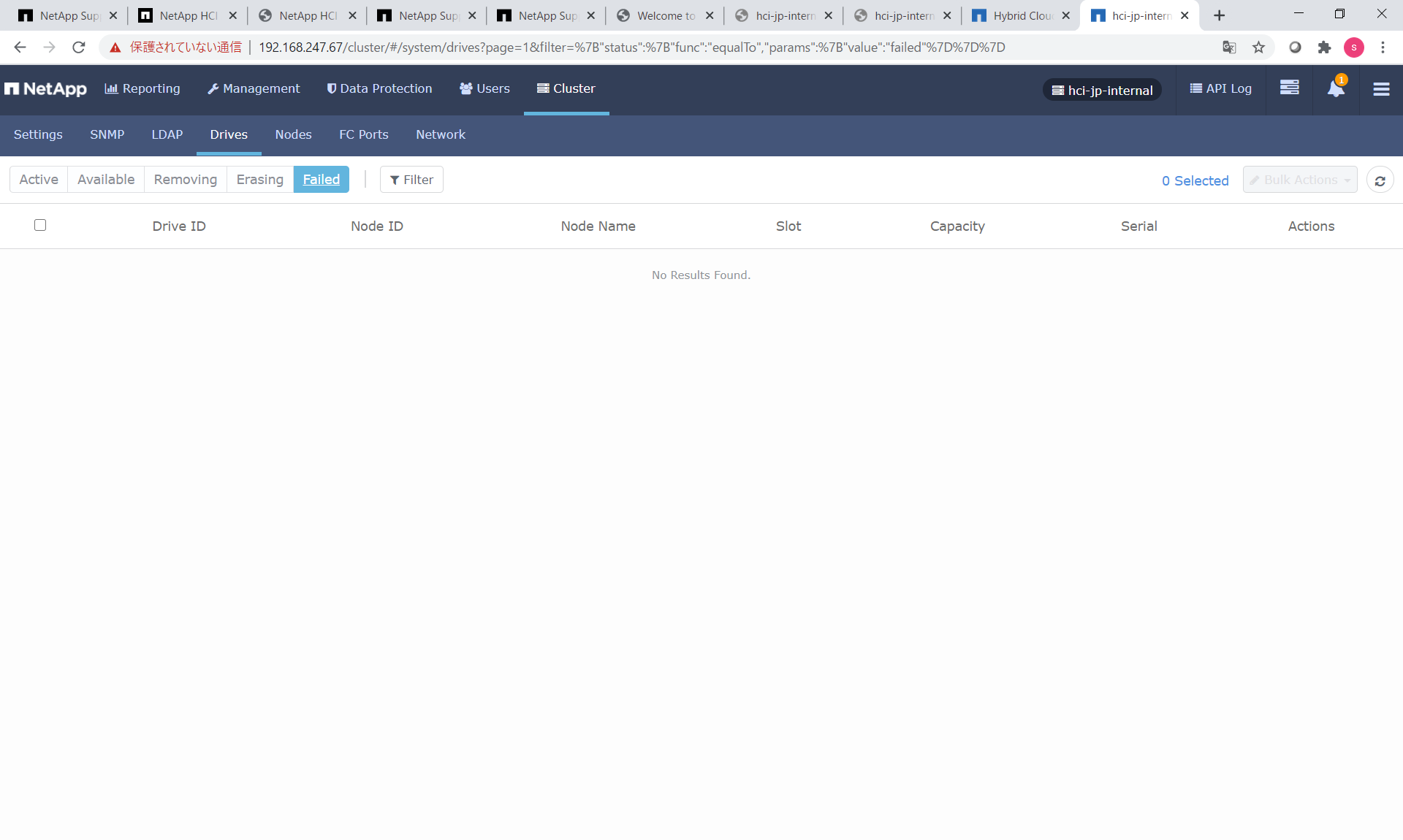Select the Failed drive status filter

322,179
